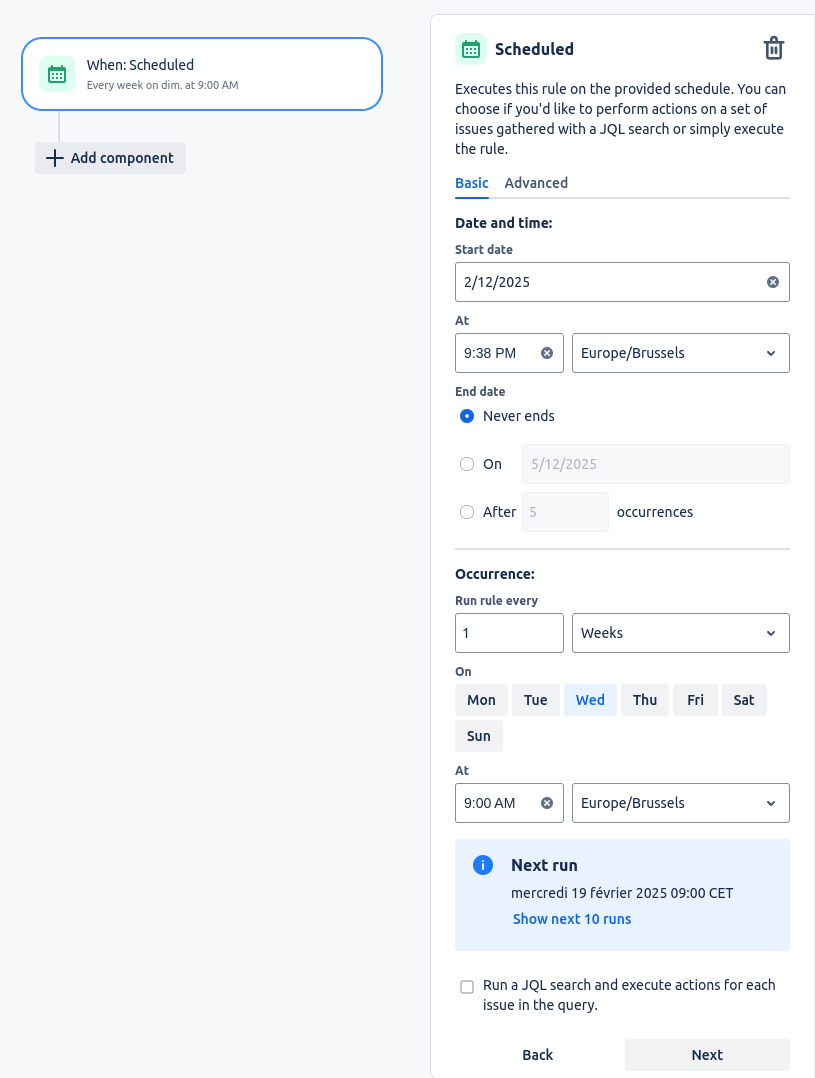Toggle Sat day selection
The image size is (815, 1078).
tap(744, 700)
